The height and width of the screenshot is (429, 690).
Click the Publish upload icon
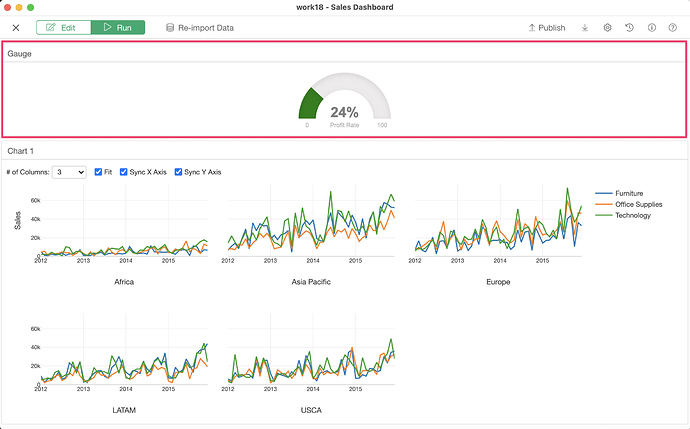[x=532, y=28]
